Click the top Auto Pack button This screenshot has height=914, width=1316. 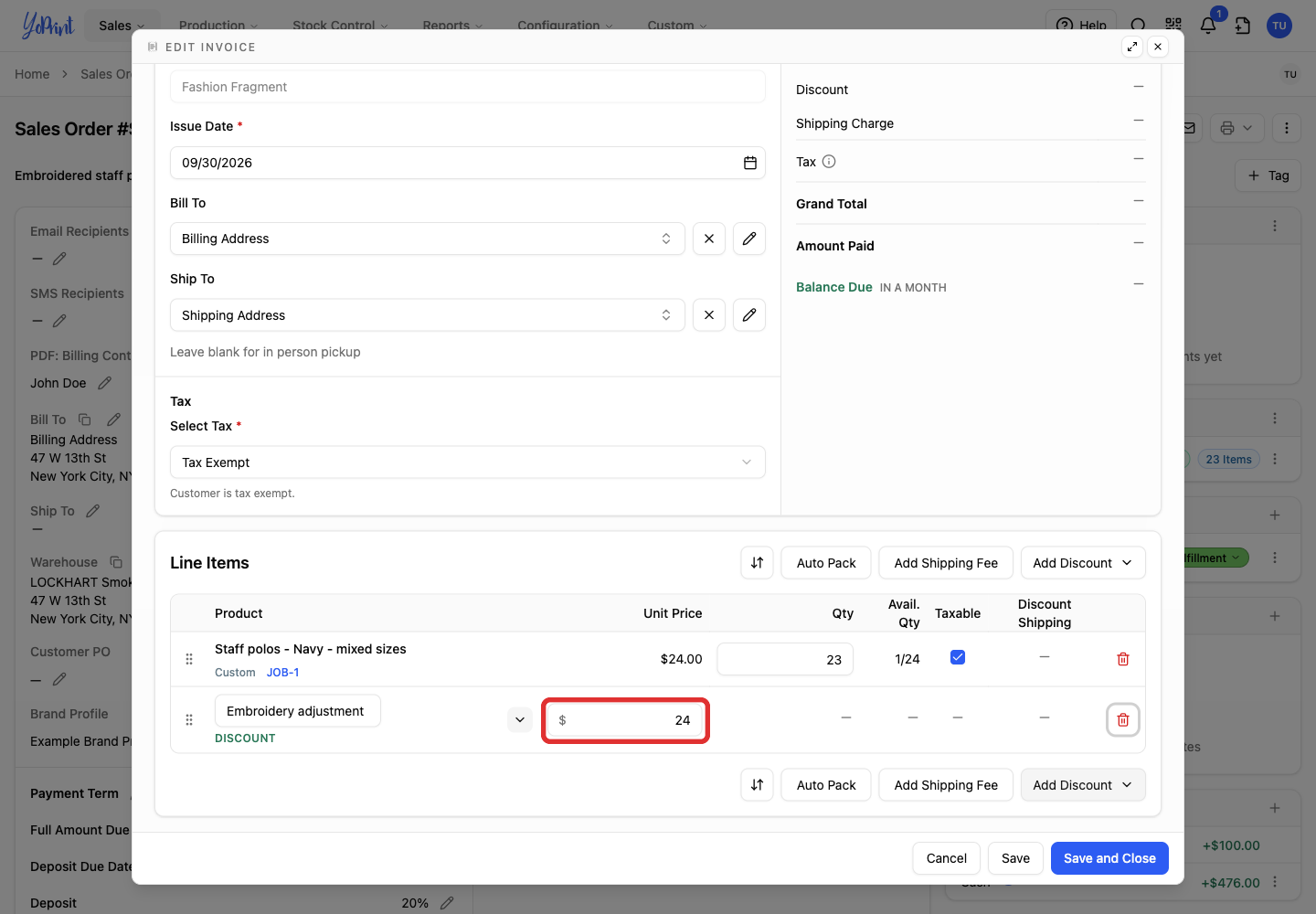tap(826, 563)
